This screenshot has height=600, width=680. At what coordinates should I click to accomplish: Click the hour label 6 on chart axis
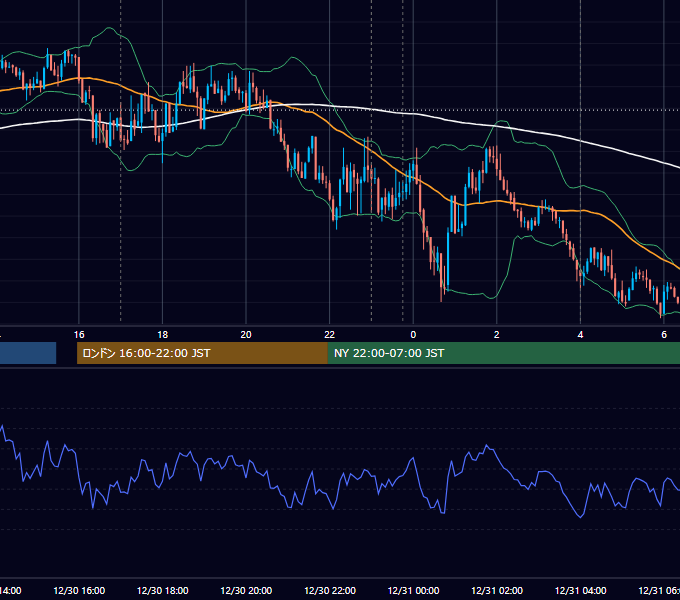[x=664, y=335]
